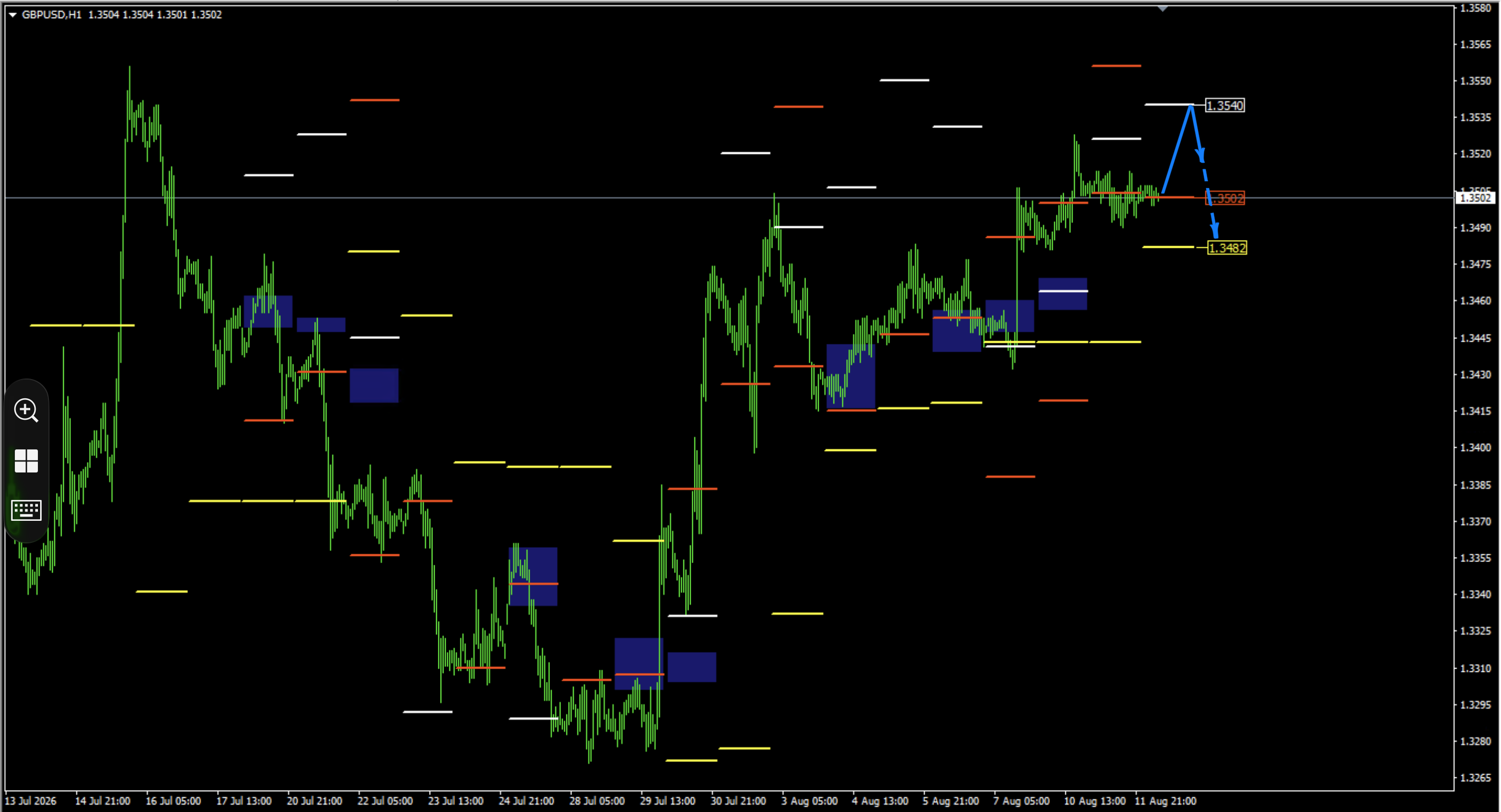Open the four-pane window layout icon
This screenshot has height=812, width=1501.
(26, 461)
